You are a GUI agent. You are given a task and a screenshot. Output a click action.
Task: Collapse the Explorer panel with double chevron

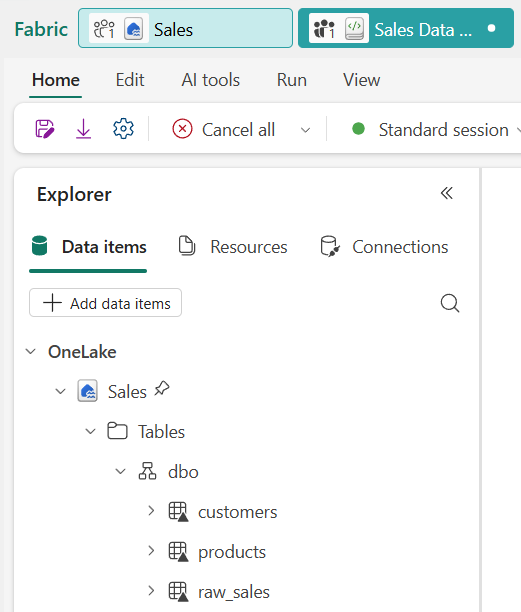(x=447, y=193)
